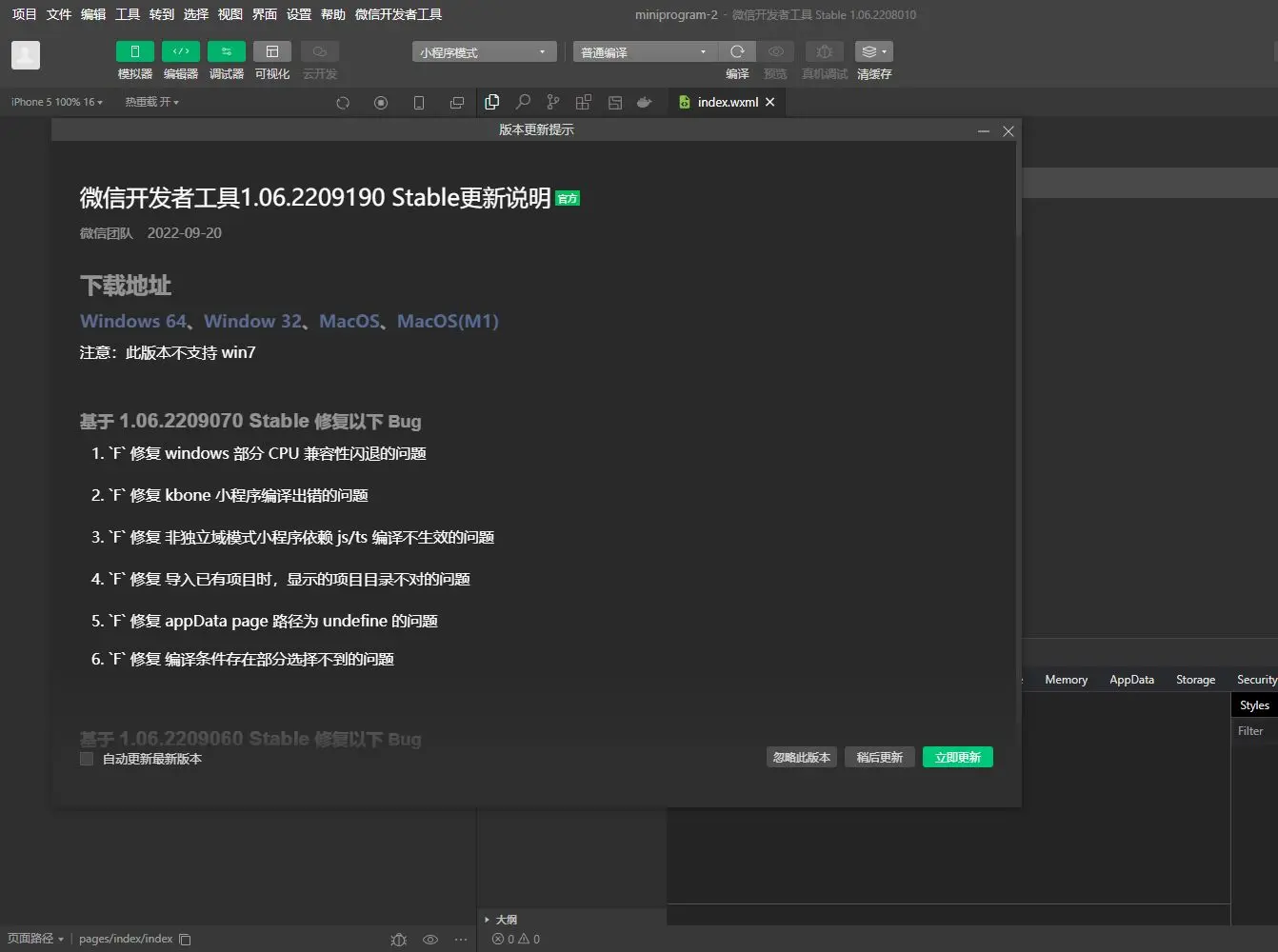Open the 热重载 hot reload dropdown
1278x952 pixels.
click(x=152, y=102)
